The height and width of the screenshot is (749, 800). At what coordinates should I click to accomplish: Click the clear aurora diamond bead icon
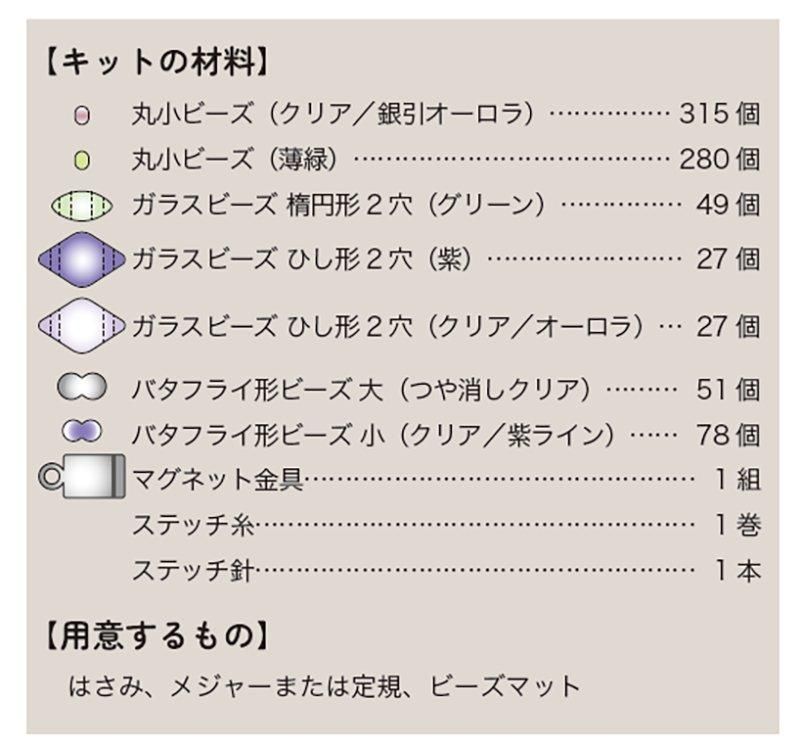pos(81,325)
